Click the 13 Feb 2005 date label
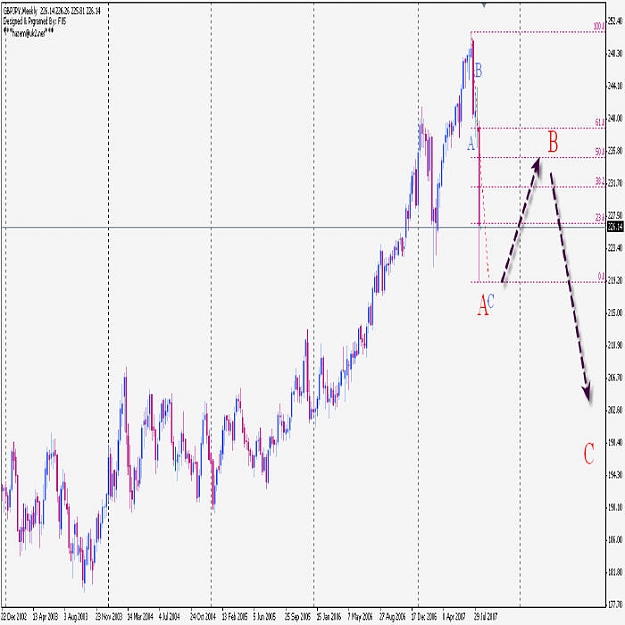 pyautogui.click(x=234, y=617)
